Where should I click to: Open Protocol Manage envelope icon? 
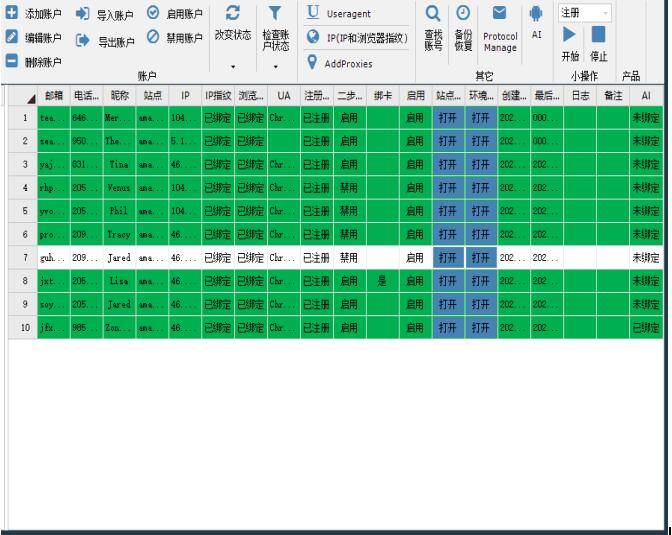499,13
